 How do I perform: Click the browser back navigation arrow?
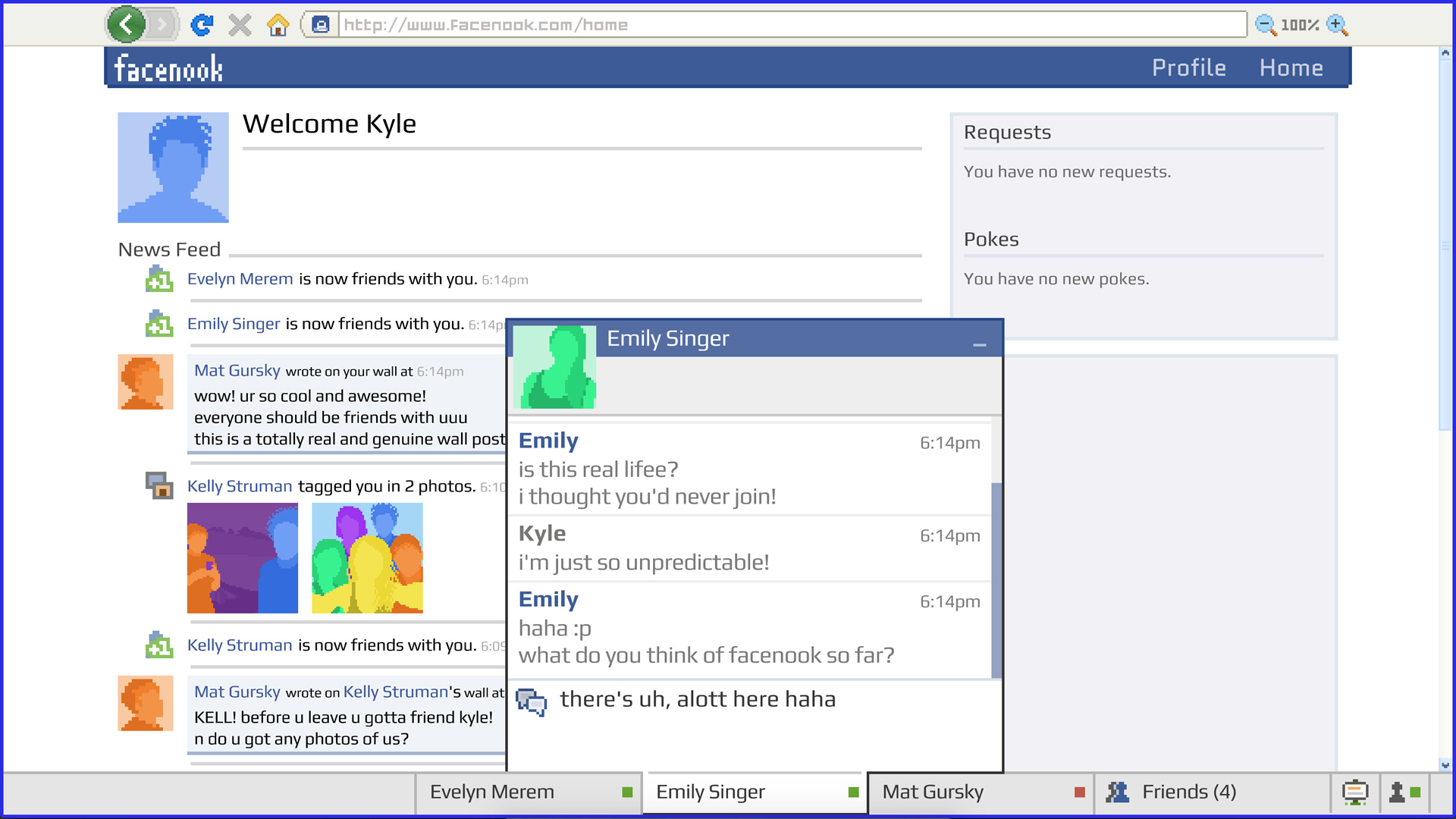click(x=125, y=25)
